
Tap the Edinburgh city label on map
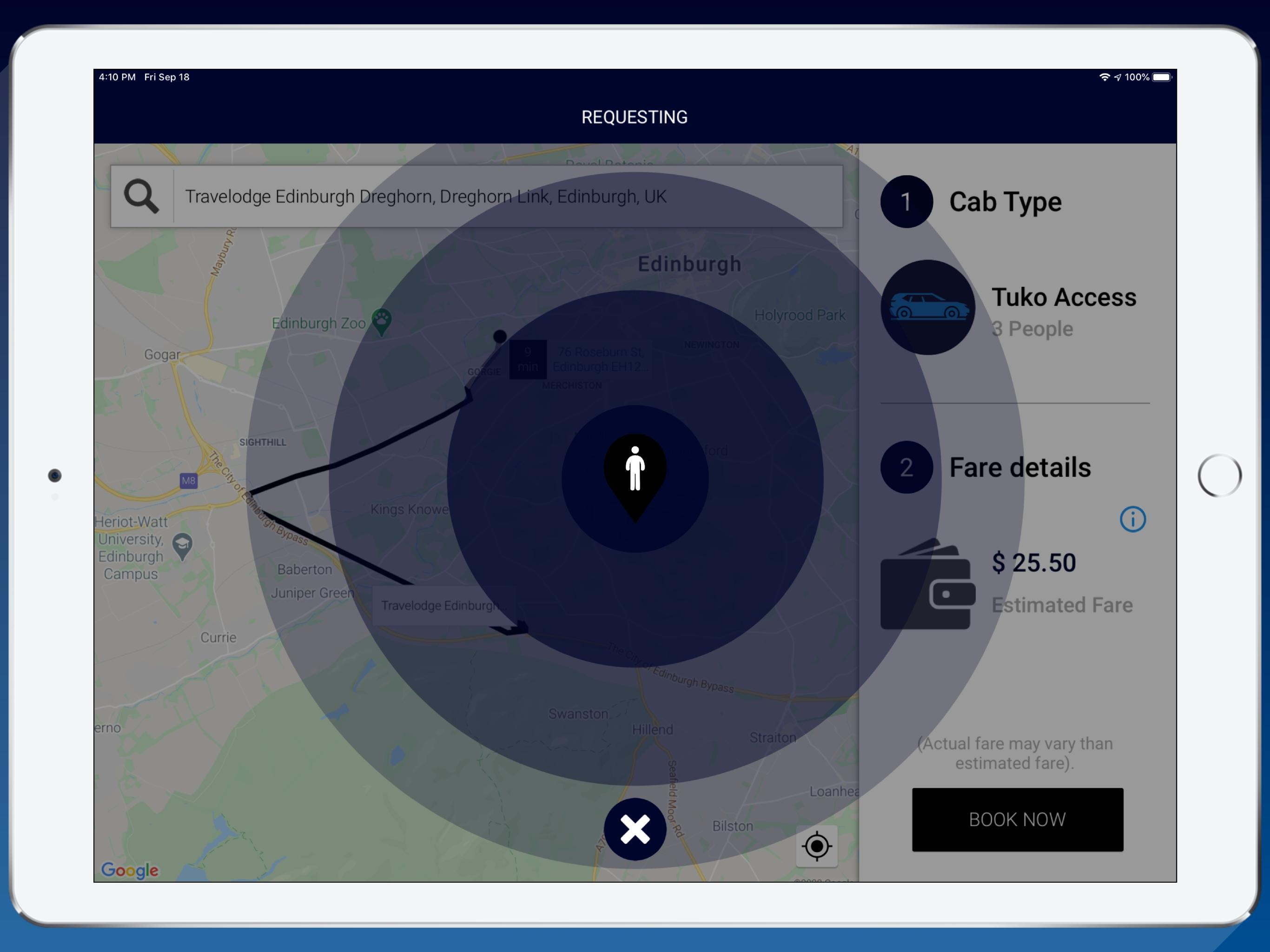coord(689,264)
